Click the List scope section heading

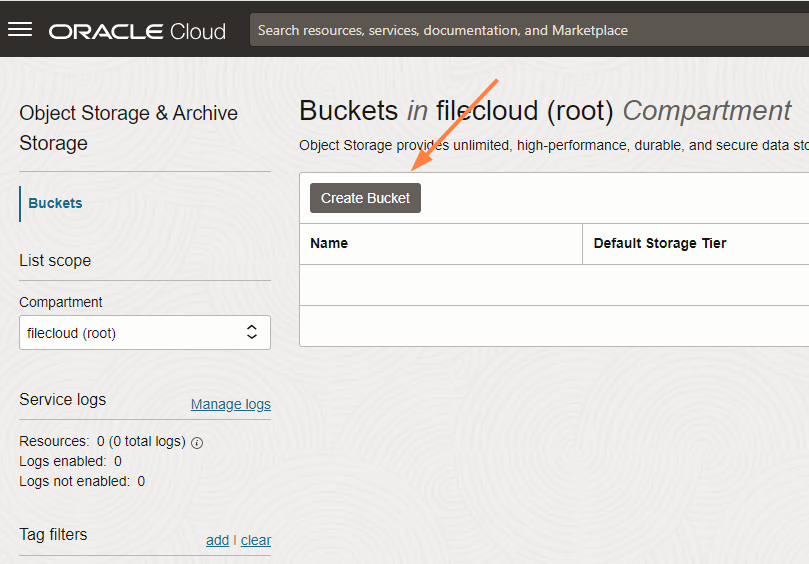pyautogui.click(x=55, y=260)
